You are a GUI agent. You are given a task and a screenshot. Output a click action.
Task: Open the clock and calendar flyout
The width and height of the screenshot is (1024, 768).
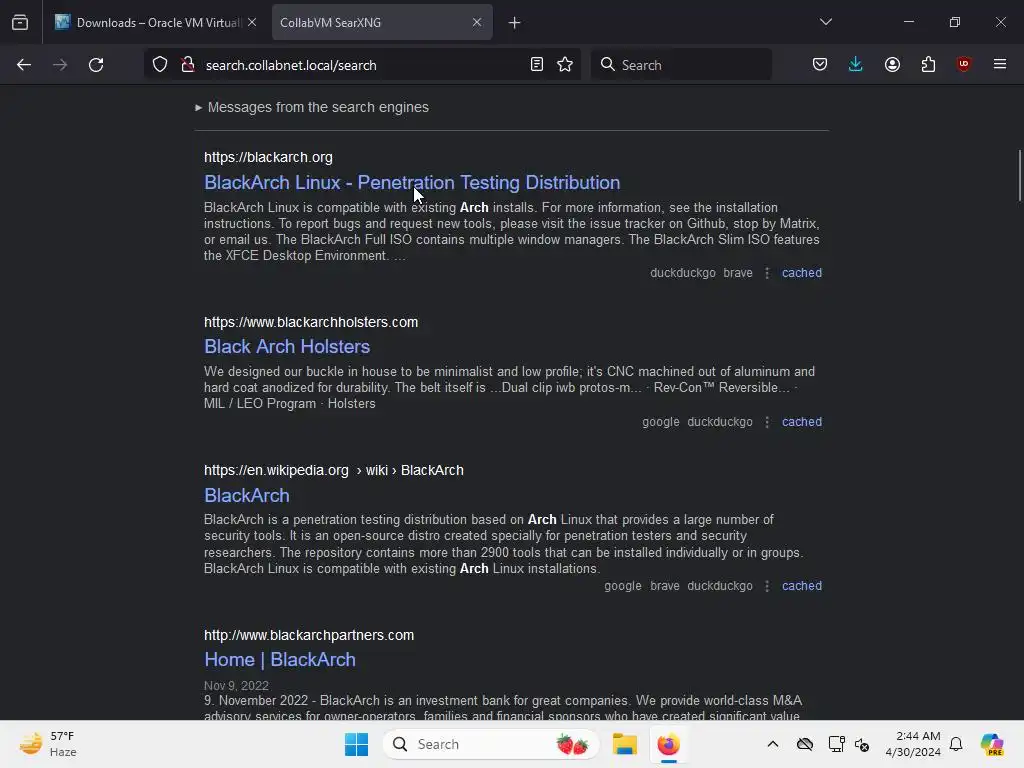pyautogui.click(x=913, y=744)
